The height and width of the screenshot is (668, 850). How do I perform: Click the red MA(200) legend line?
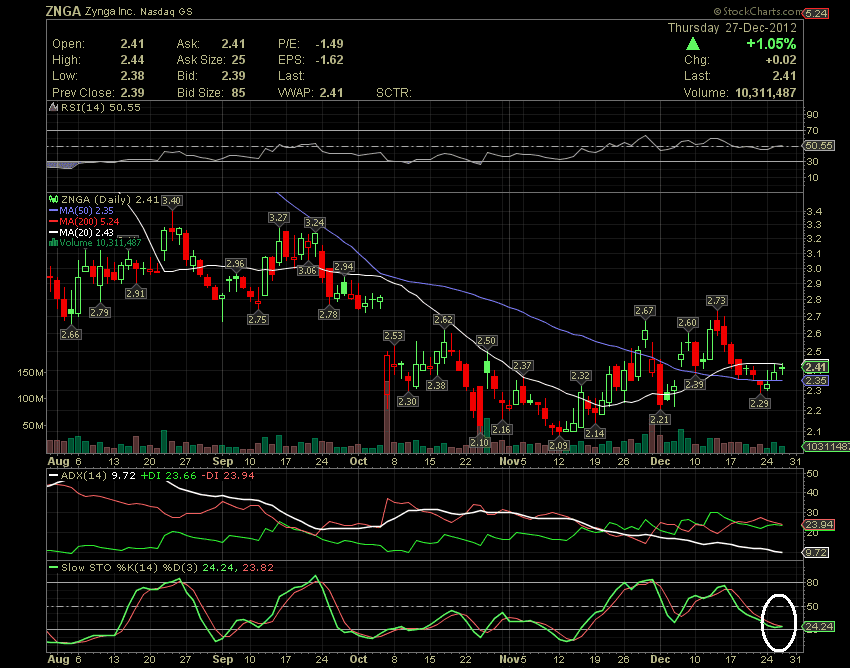pos(54,222)
